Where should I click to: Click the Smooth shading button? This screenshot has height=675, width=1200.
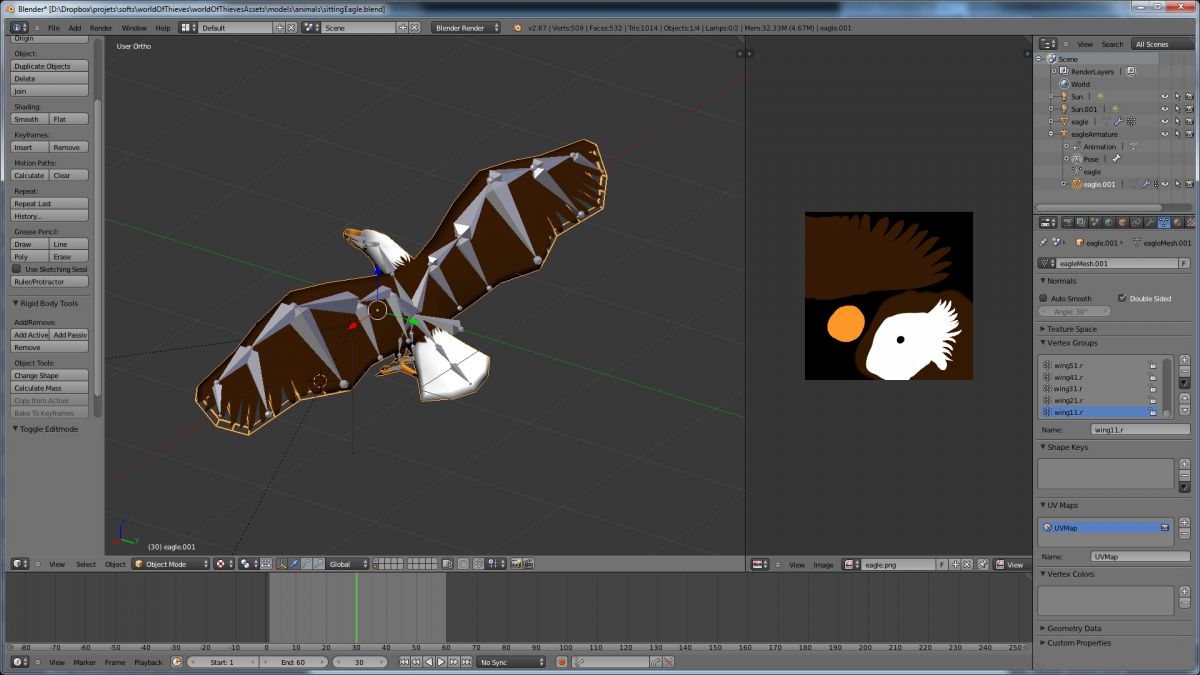pos(30,119)
